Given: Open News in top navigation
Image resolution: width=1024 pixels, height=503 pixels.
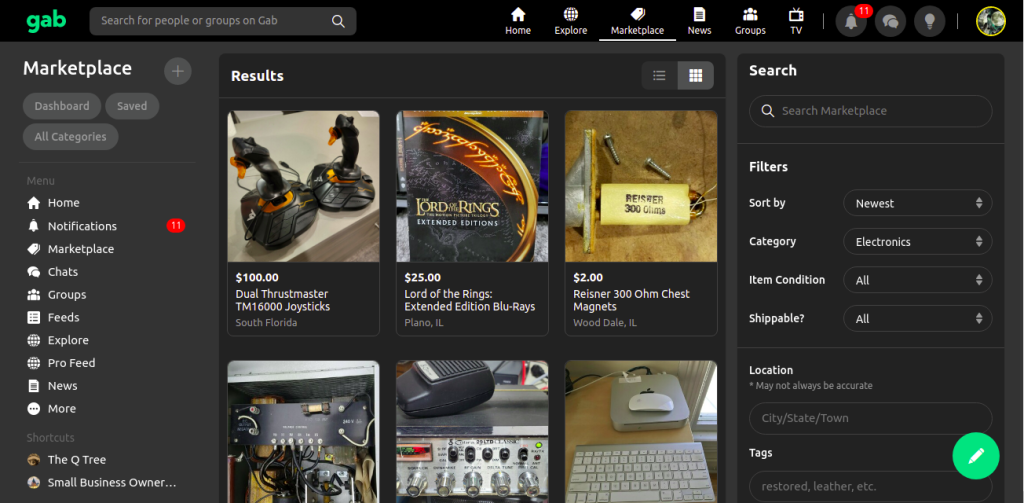Looking at the screenshot, I should coord(699,21).
